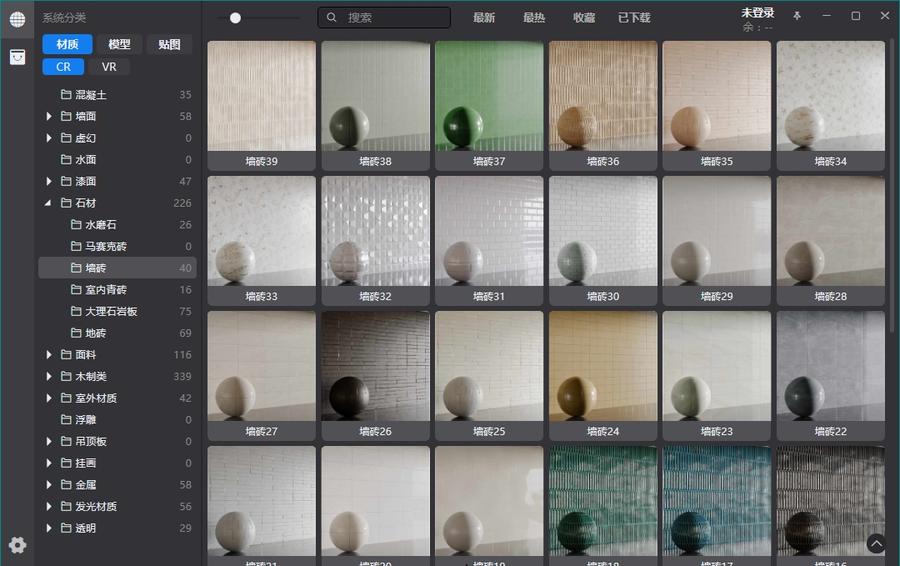
Task: Click the pin window icon
Action: tap(797, 16)
